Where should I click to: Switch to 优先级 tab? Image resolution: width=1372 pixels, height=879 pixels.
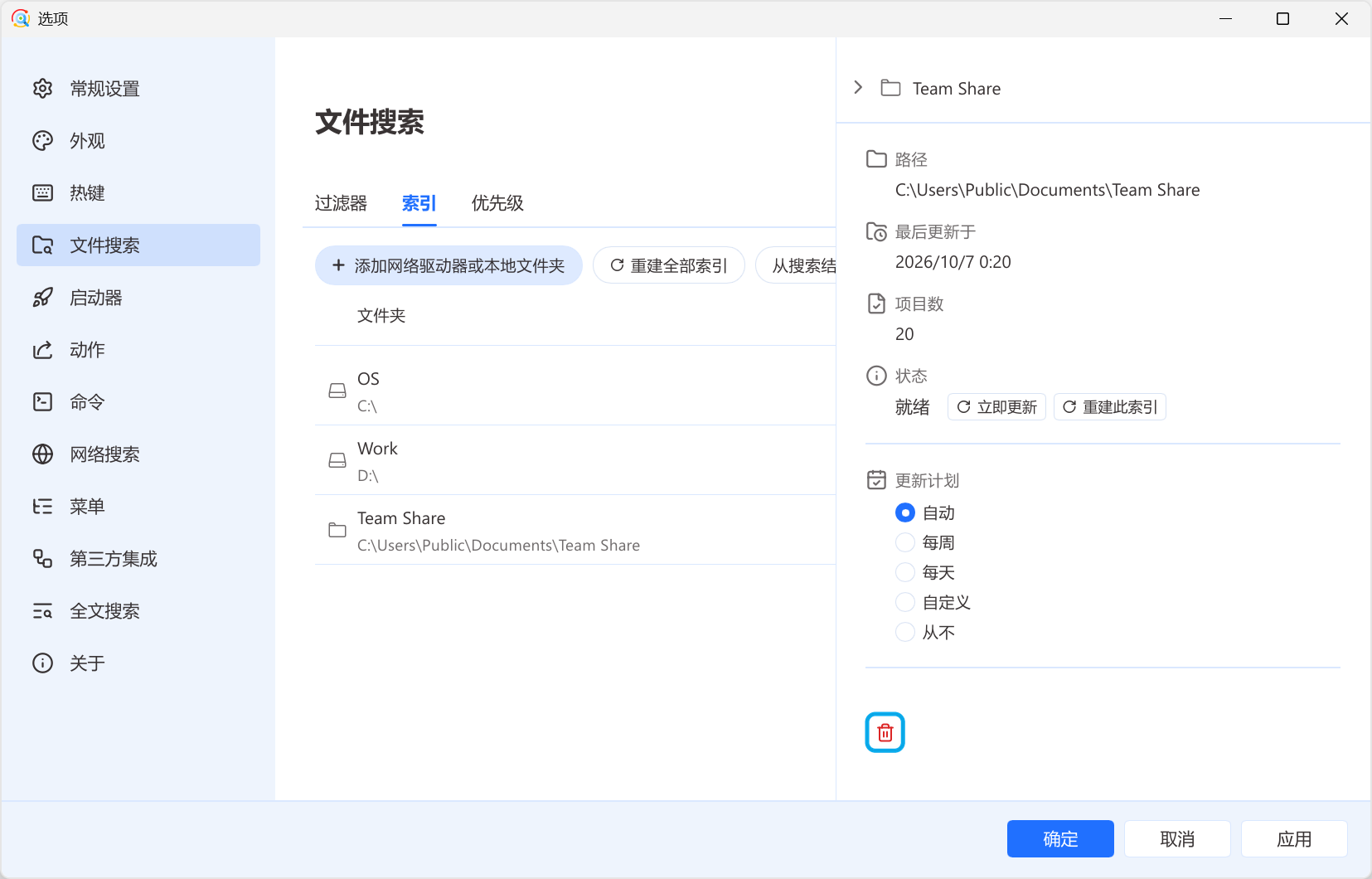coord(497,203)
